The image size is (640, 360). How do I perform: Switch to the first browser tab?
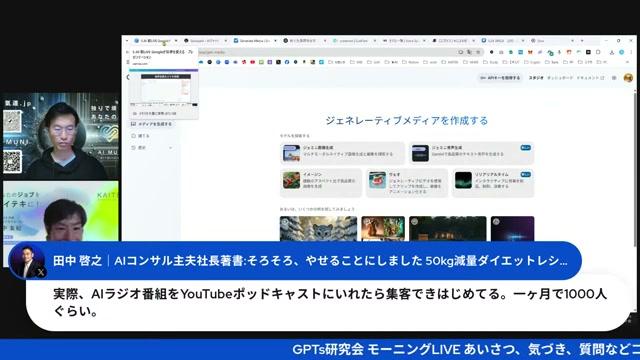[156, 41]
